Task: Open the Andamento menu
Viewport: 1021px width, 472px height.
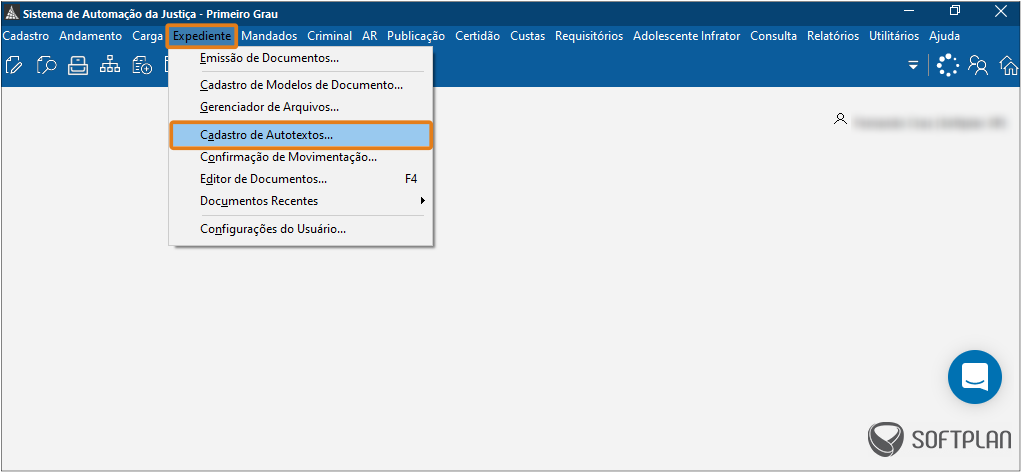Action: click(91, 36)
